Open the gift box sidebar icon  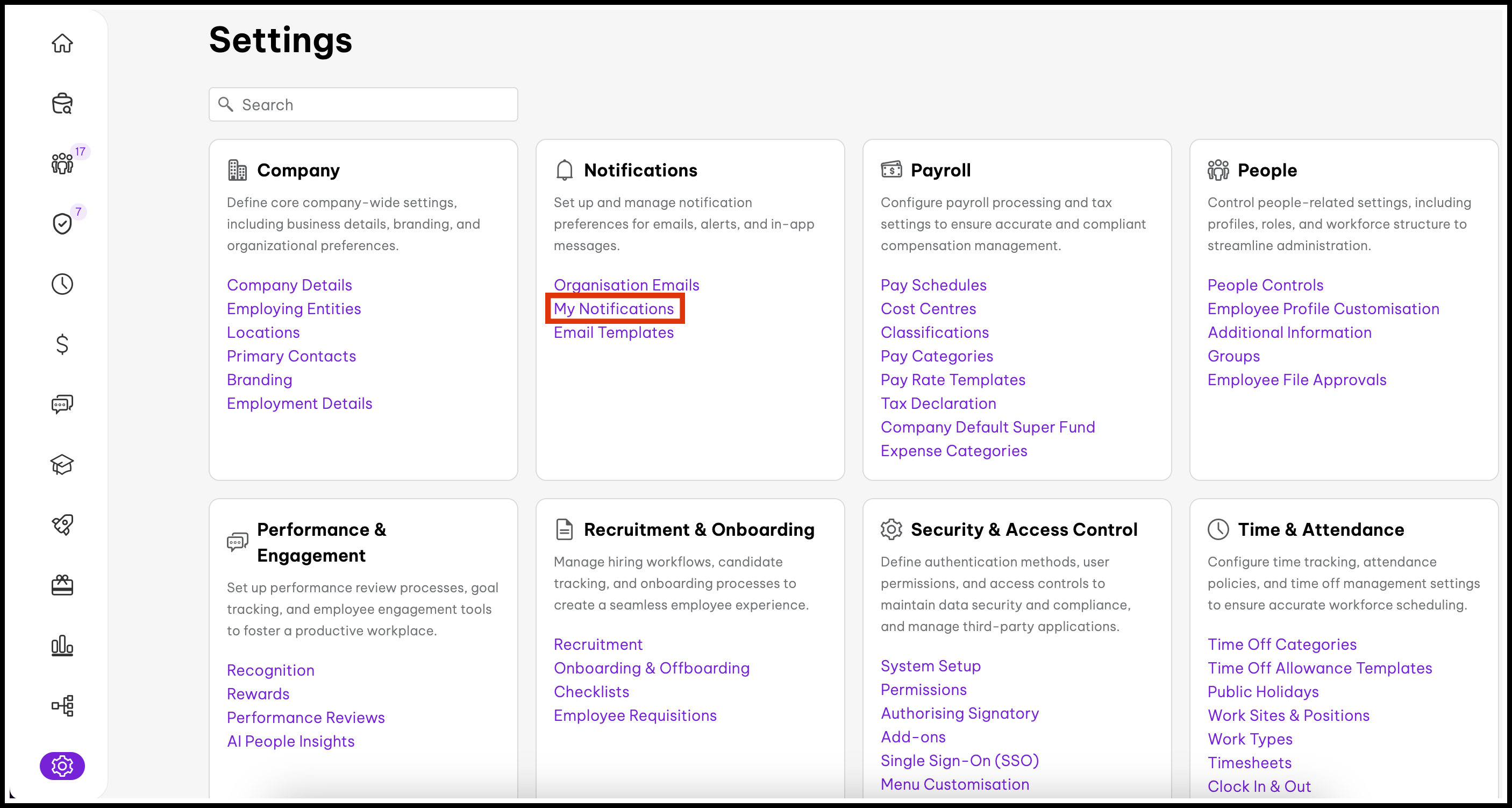click(x=62, y=585)
